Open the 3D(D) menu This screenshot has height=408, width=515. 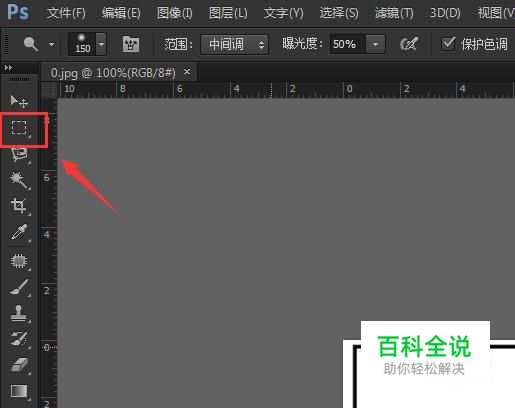click(445, 13)
